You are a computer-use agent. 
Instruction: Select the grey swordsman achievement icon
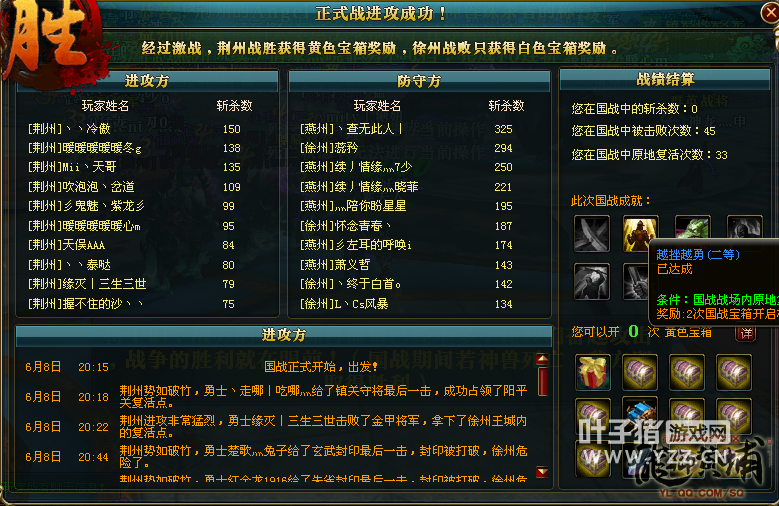click(591, 282)
